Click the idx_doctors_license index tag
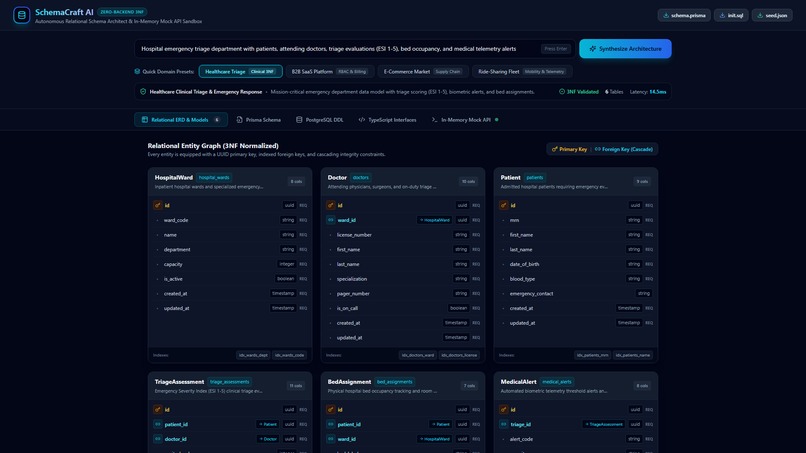This screenshot has width=806, height=453. pos(459,355)
